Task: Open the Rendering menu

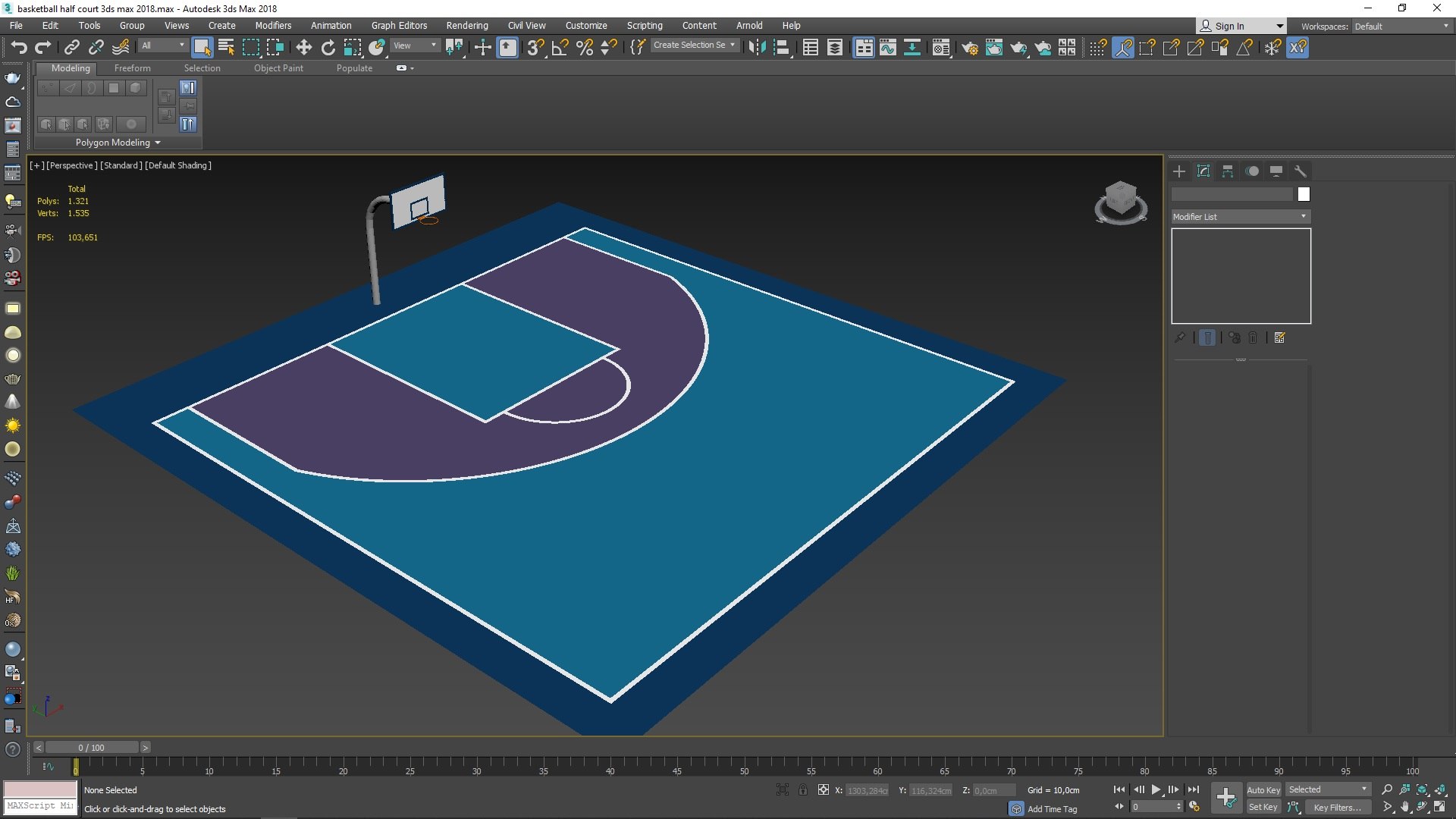Action: tap(467, 26)
